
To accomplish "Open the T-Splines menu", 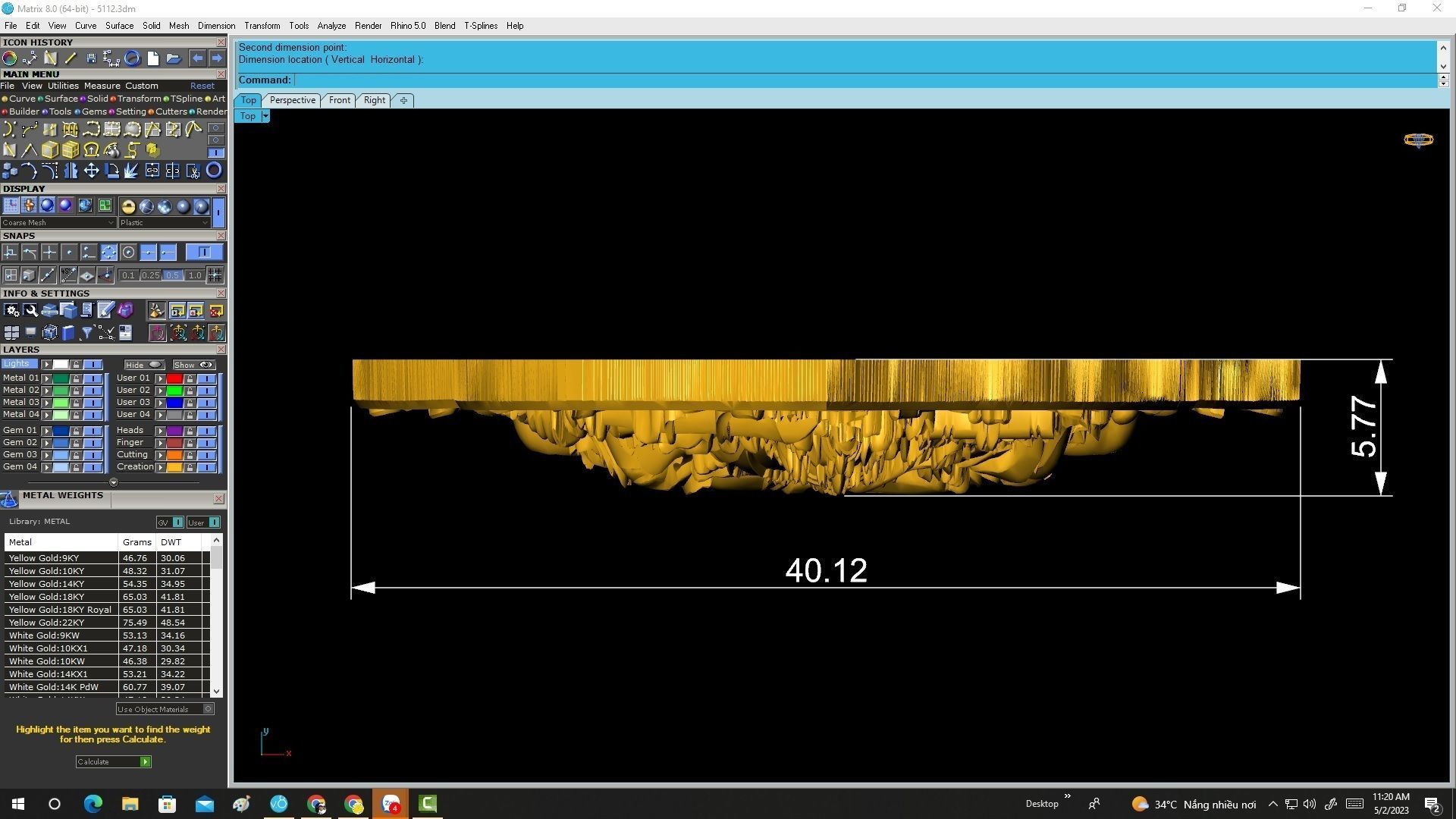I will tap(480, 26).
